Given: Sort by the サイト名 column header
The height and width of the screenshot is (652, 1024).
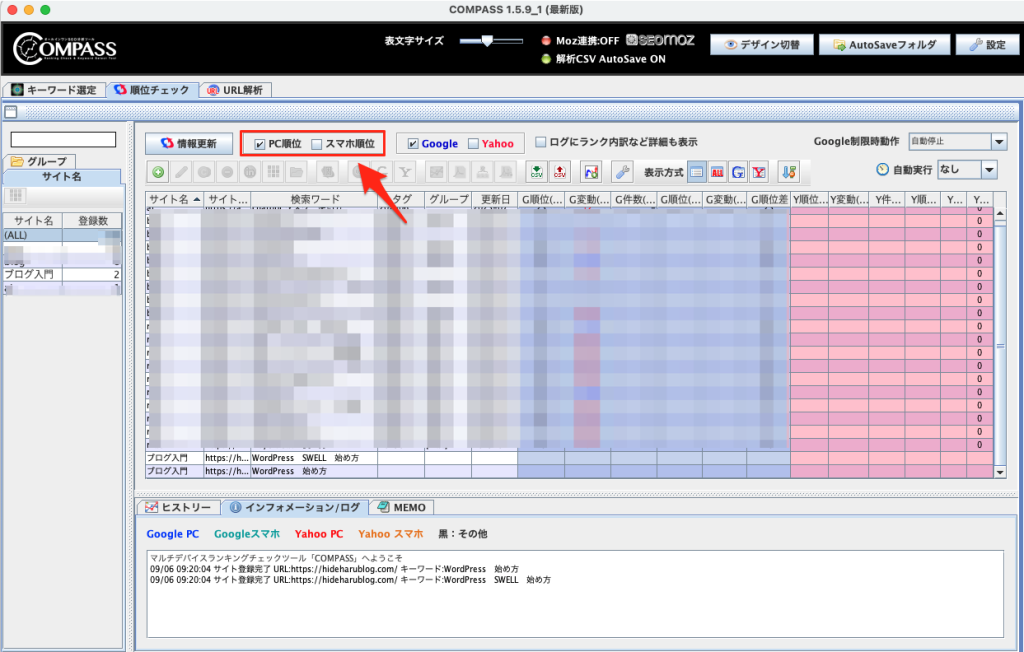Looking at the screenshot, I should (x=174, y=200).
